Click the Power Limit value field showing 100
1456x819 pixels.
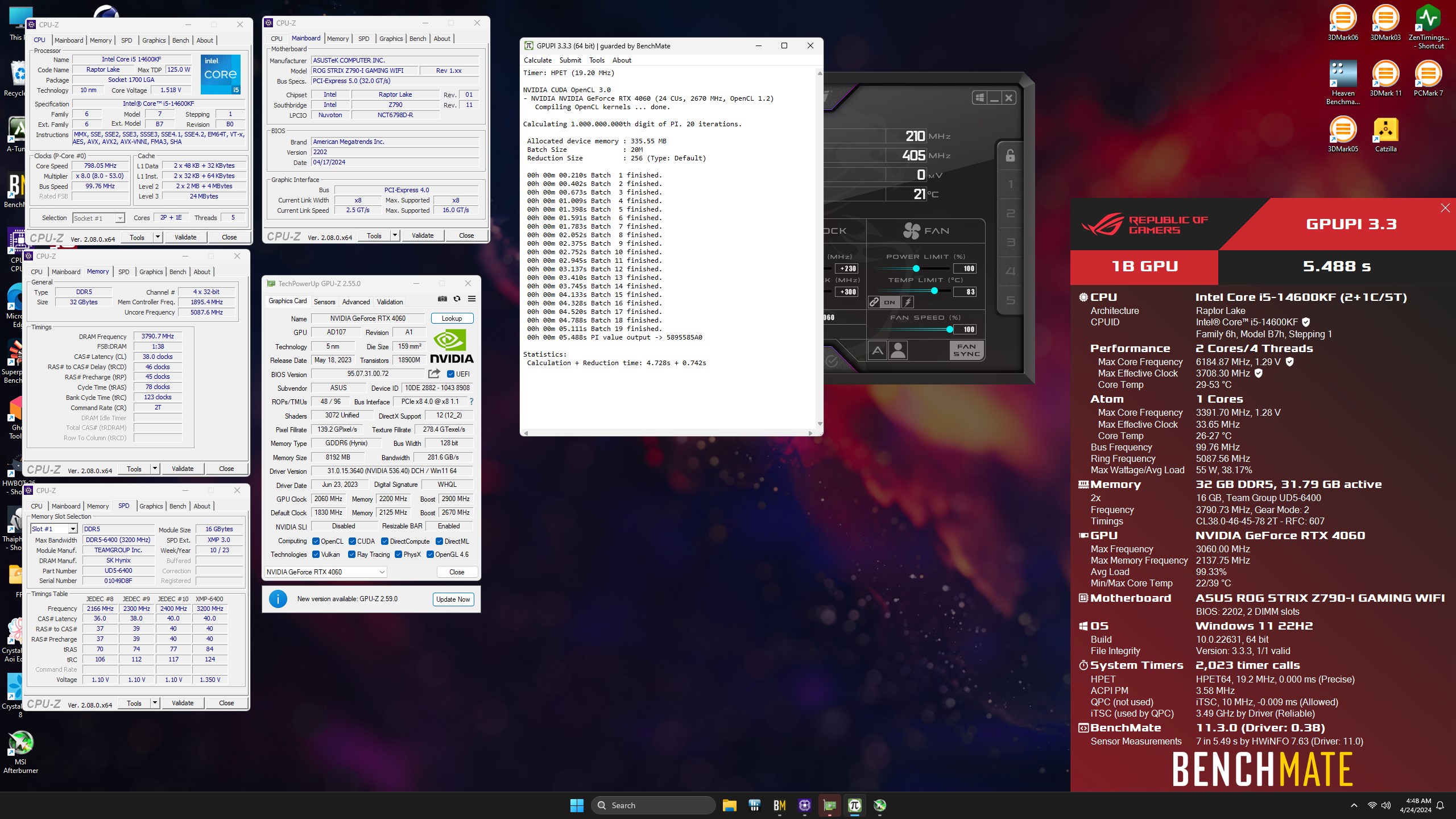[x=965, y=268]
